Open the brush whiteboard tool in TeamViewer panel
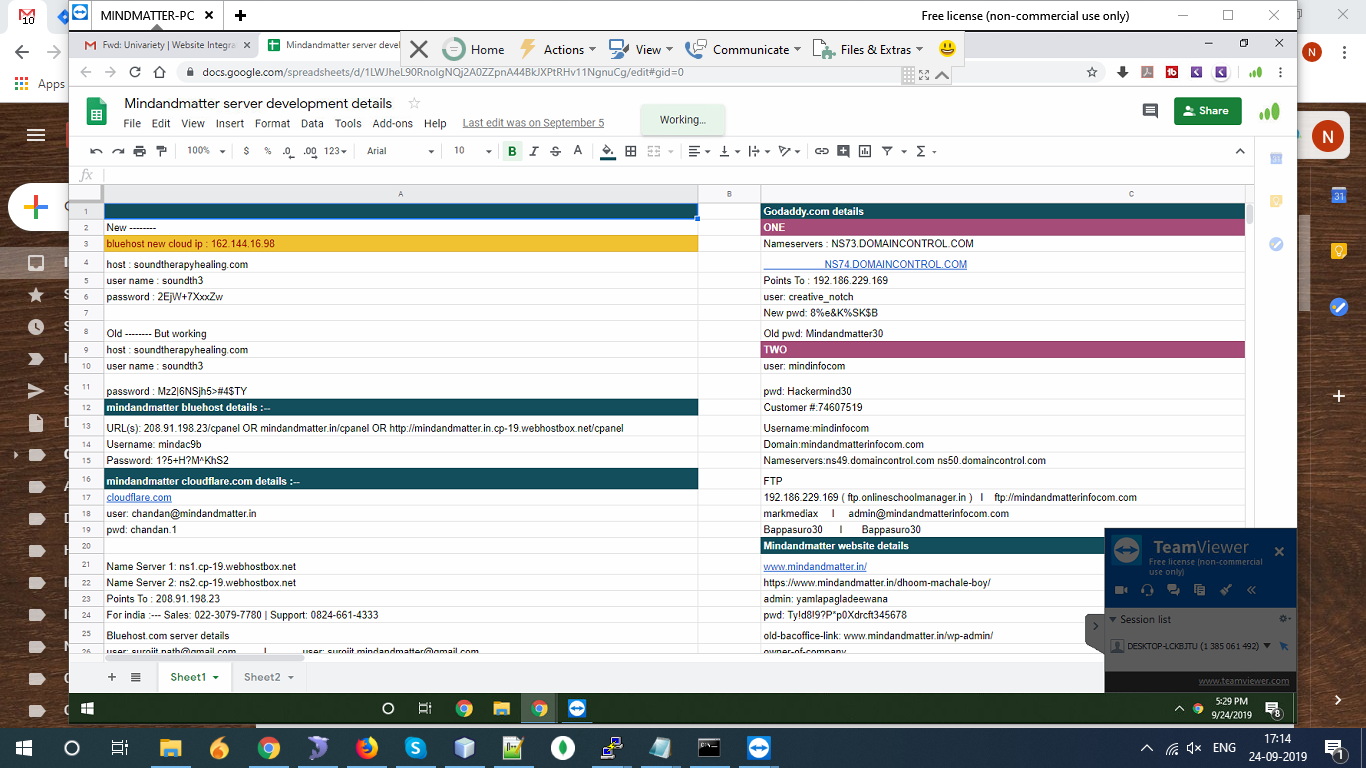Image resolution: width=1366 pixels, height=768 pixels. coord(1226,590)
